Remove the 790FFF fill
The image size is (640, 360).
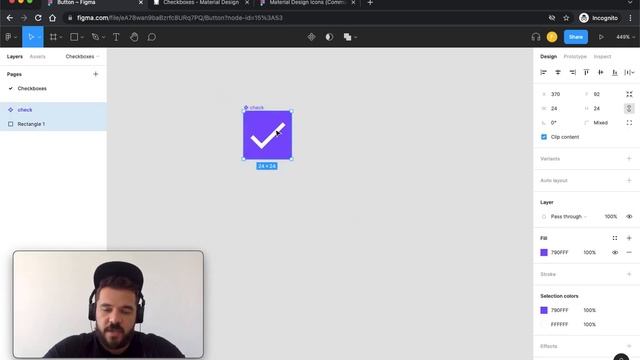[629, 253]
